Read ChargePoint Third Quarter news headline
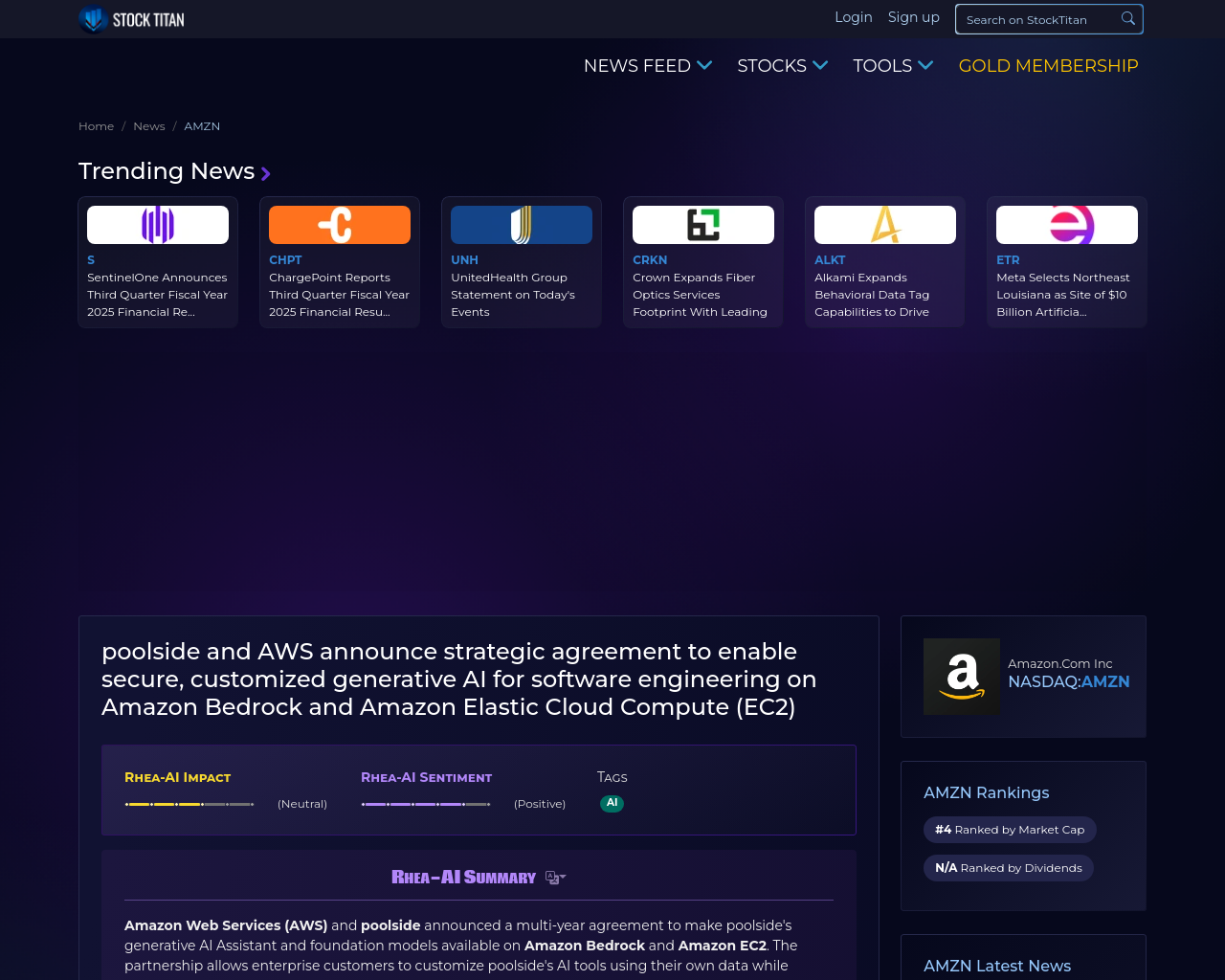Screen dimensions: 1225x980 [x=340, y=295]
